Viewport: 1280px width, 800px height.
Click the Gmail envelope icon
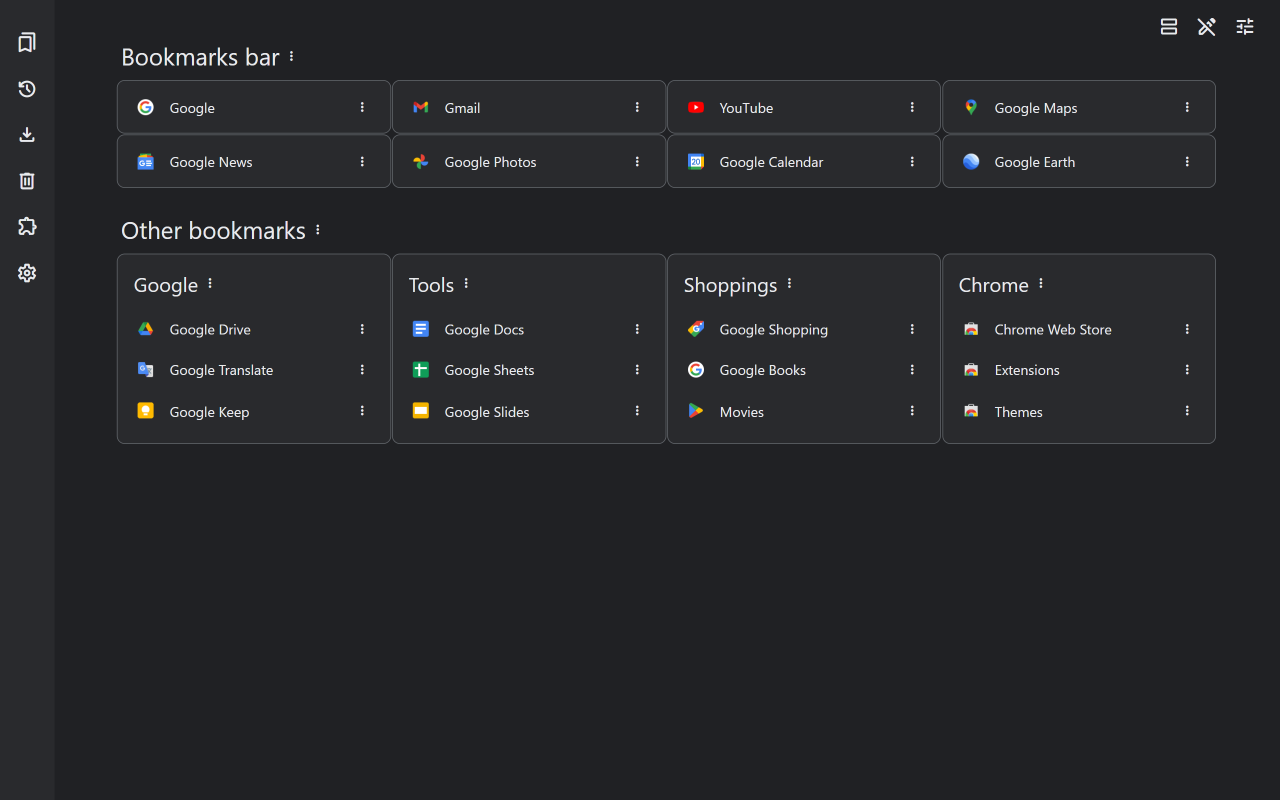coord(421,107)
